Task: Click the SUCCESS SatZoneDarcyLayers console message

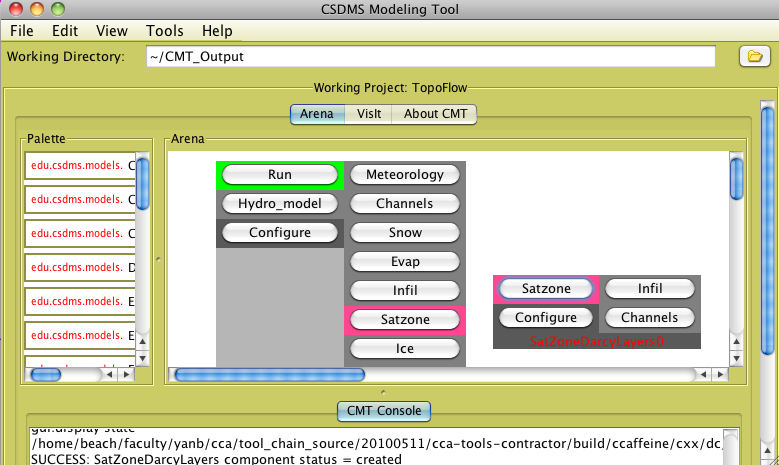Action: point(216,459)
